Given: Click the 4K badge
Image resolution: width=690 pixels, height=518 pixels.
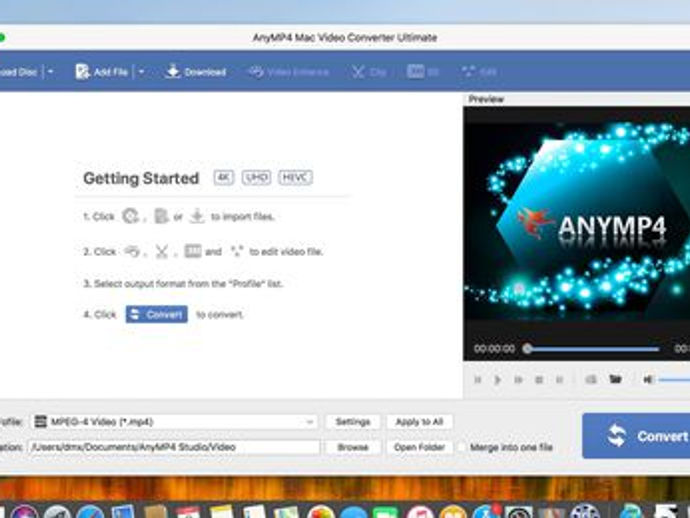Looking at the screenshot, I should 224,177.
